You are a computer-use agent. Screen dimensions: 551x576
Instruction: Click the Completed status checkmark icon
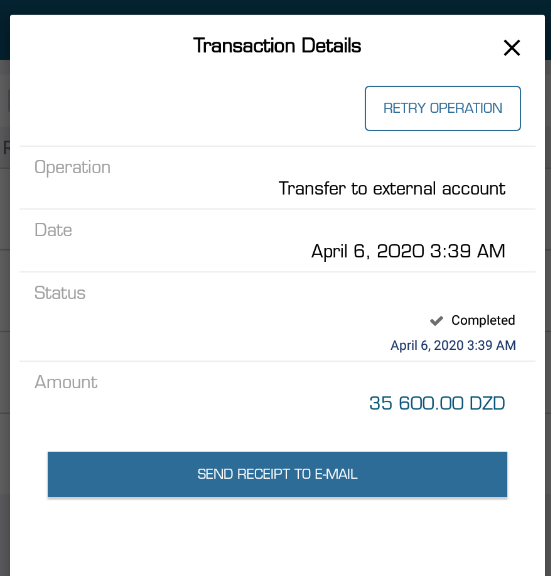[436, 321]
